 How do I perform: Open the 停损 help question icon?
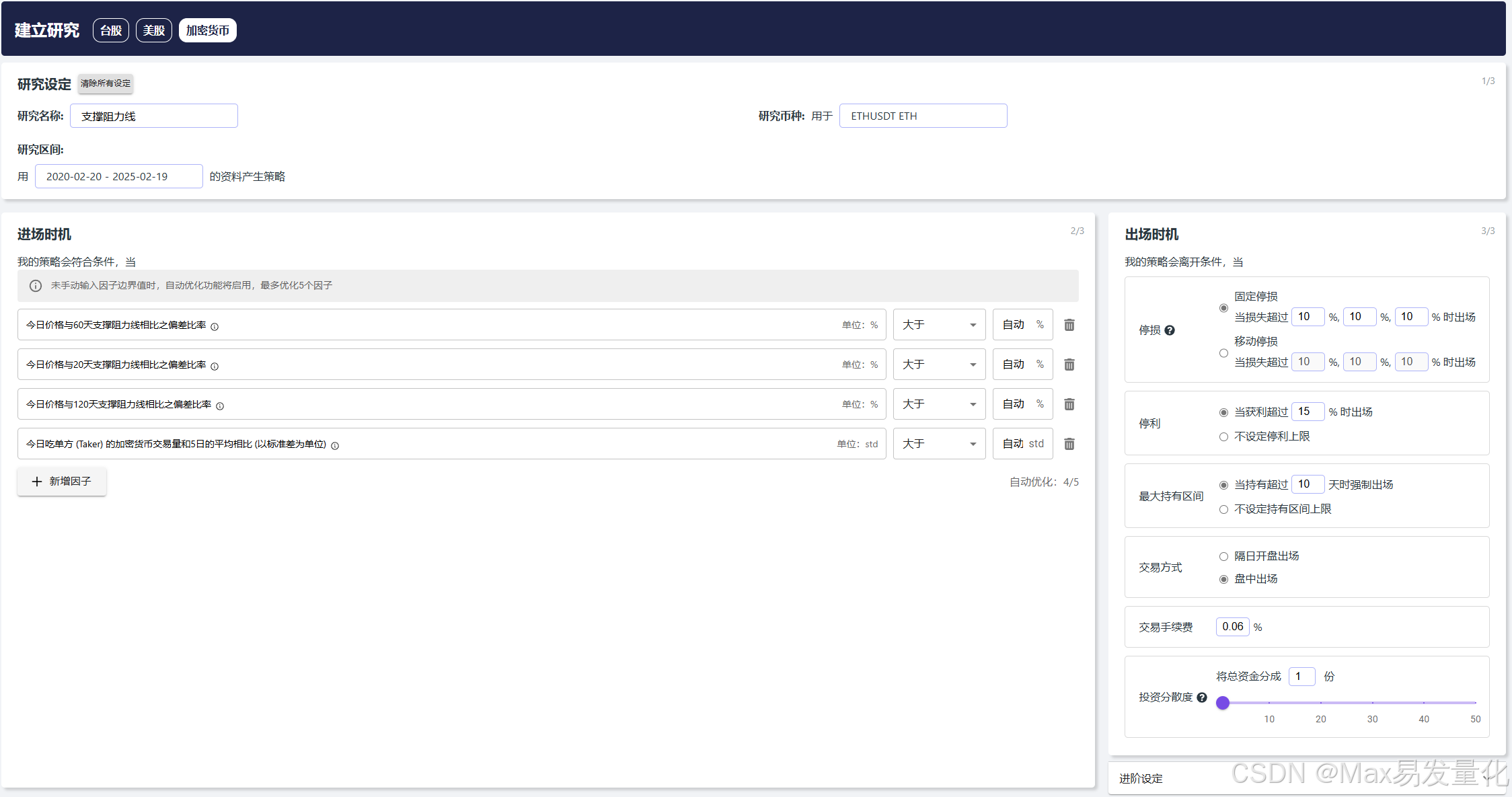[x=1170, y=330]
